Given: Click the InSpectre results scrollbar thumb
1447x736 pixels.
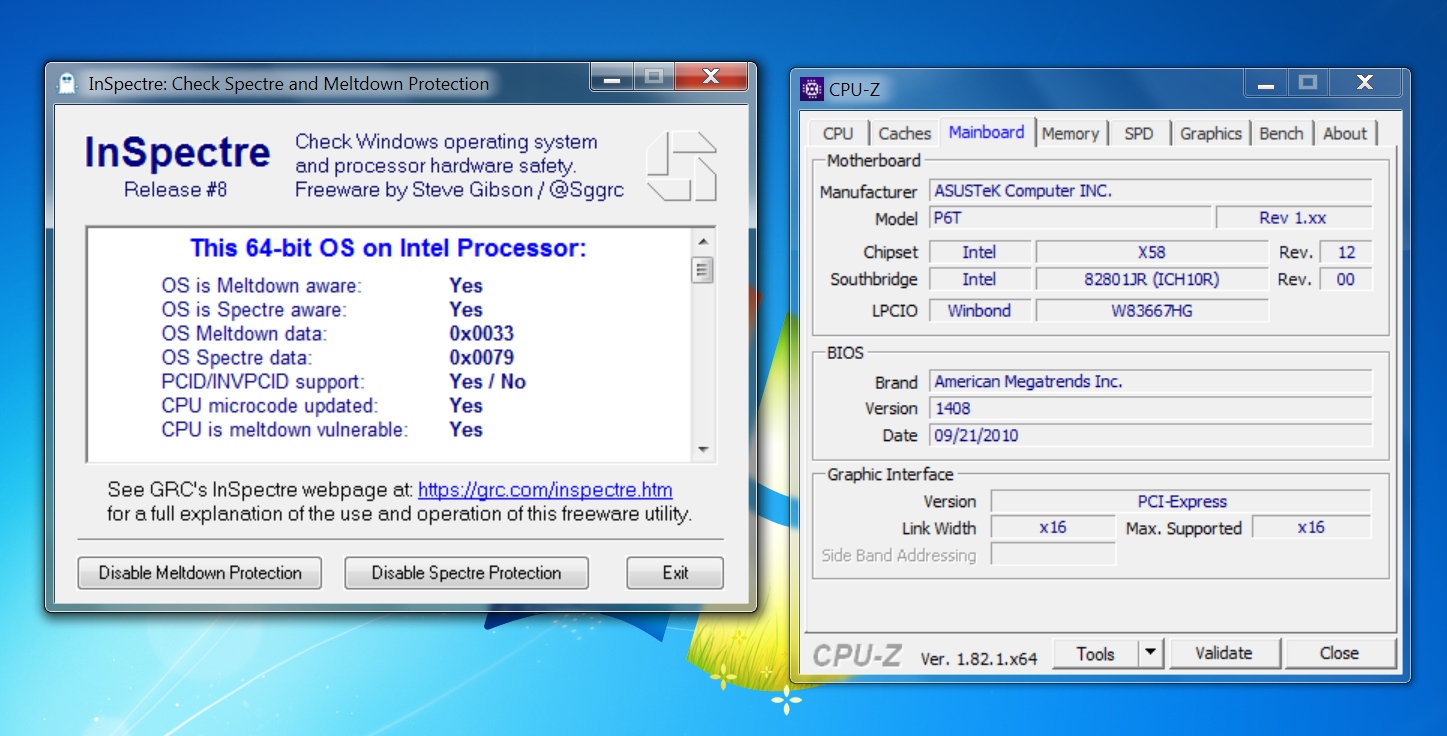Looking at the screenshot, I should coord(703,269).
